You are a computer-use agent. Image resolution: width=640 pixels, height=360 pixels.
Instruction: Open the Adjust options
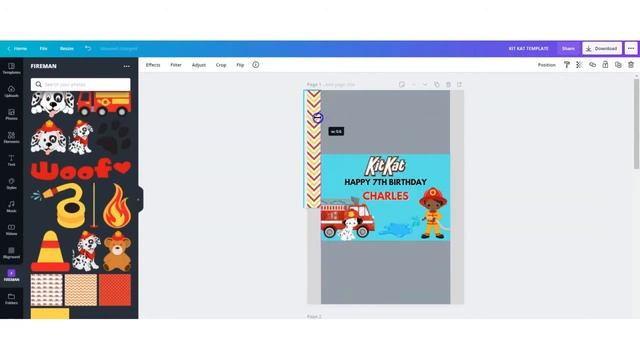click(x=199, y=65)
